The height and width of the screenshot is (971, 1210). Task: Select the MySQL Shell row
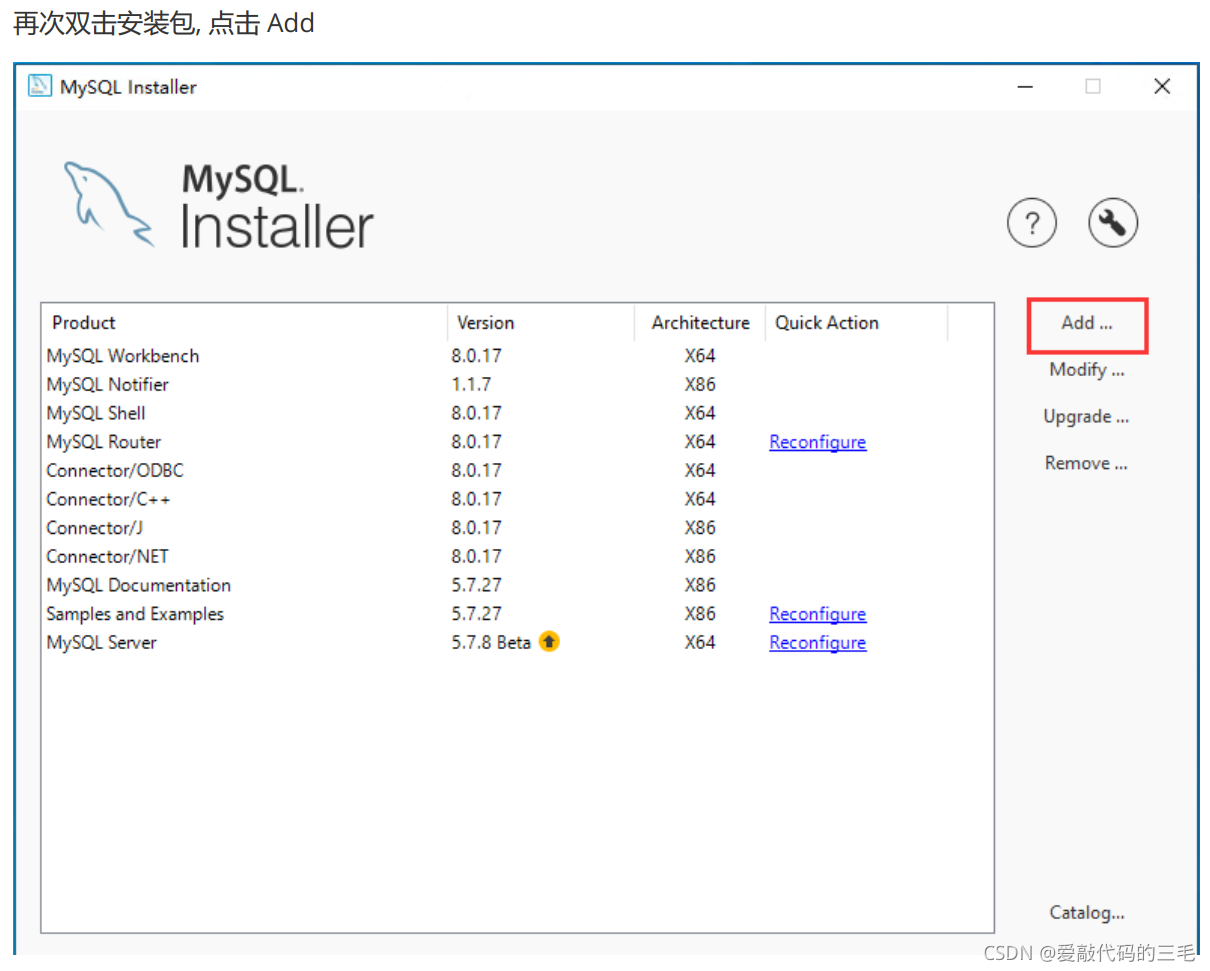[517, 413]
